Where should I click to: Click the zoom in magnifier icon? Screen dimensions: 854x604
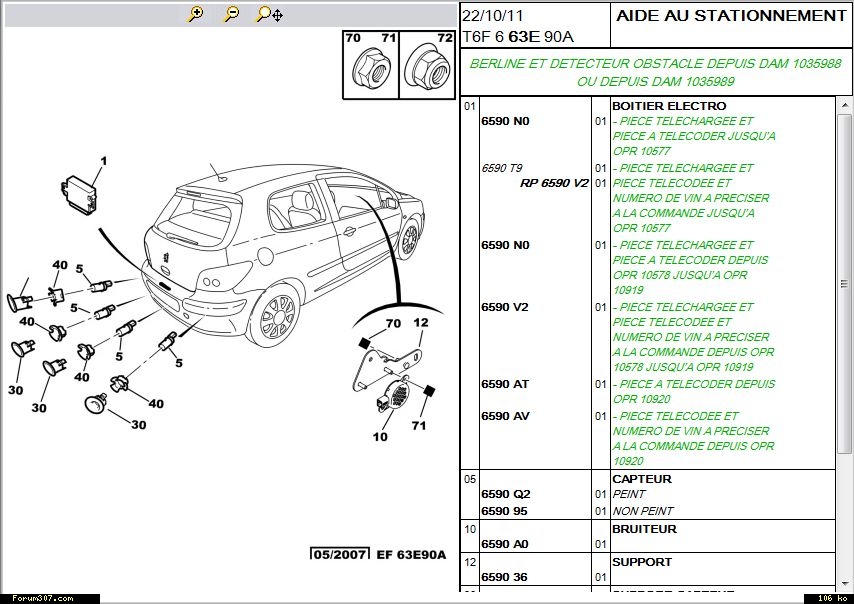click(x=196, y=14)
